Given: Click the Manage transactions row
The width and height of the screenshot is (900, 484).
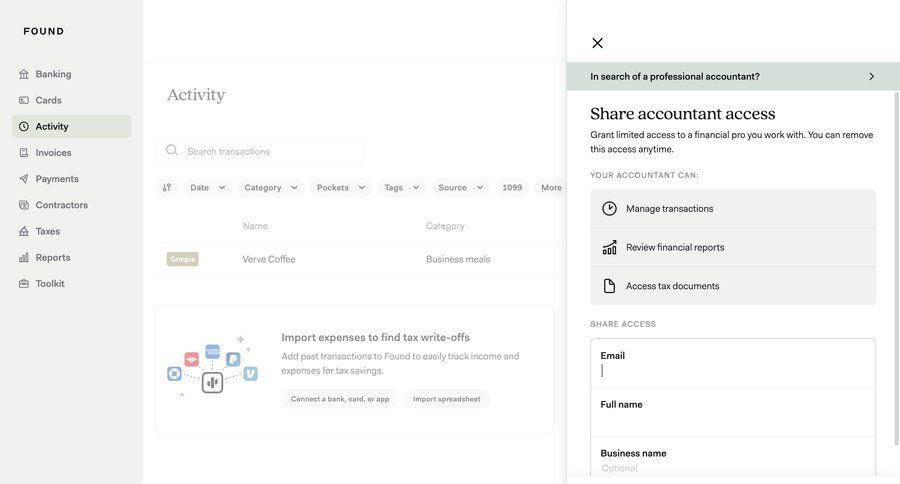Looking at the screenshot, I should pyautogui.click(x=733, y=208).
